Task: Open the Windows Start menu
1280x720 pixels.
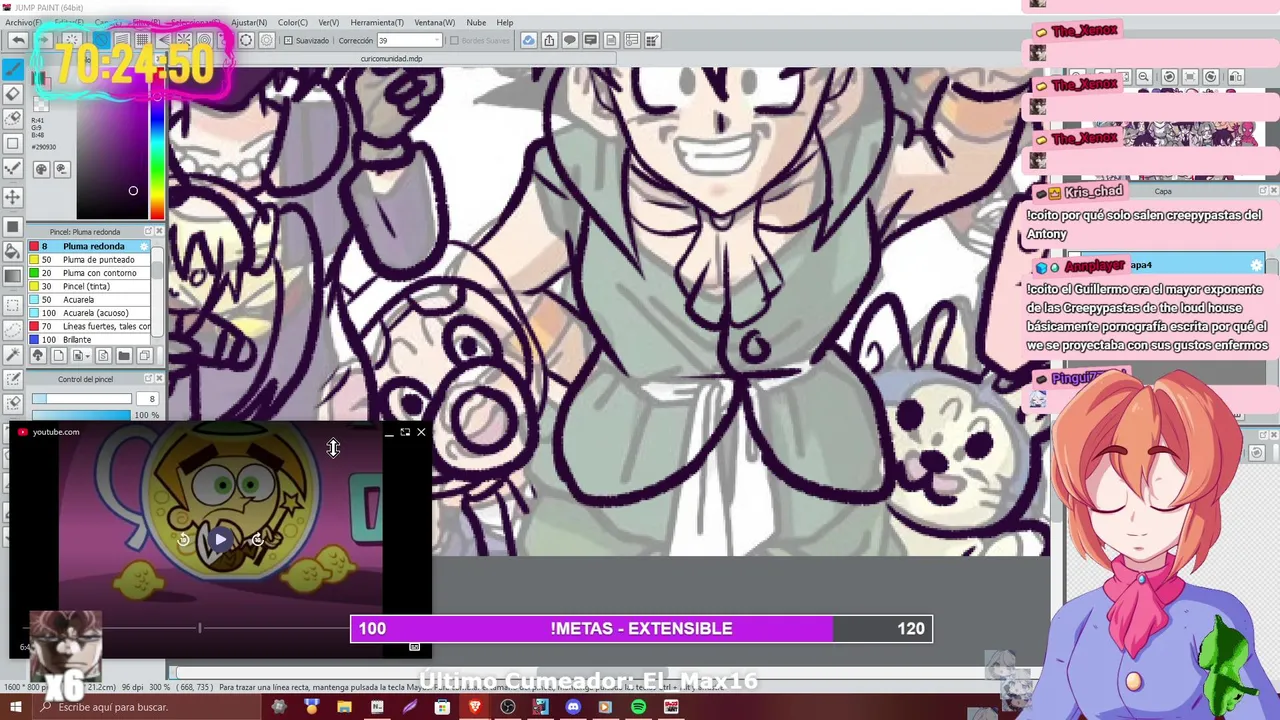Action: click(x=15, y=707)
